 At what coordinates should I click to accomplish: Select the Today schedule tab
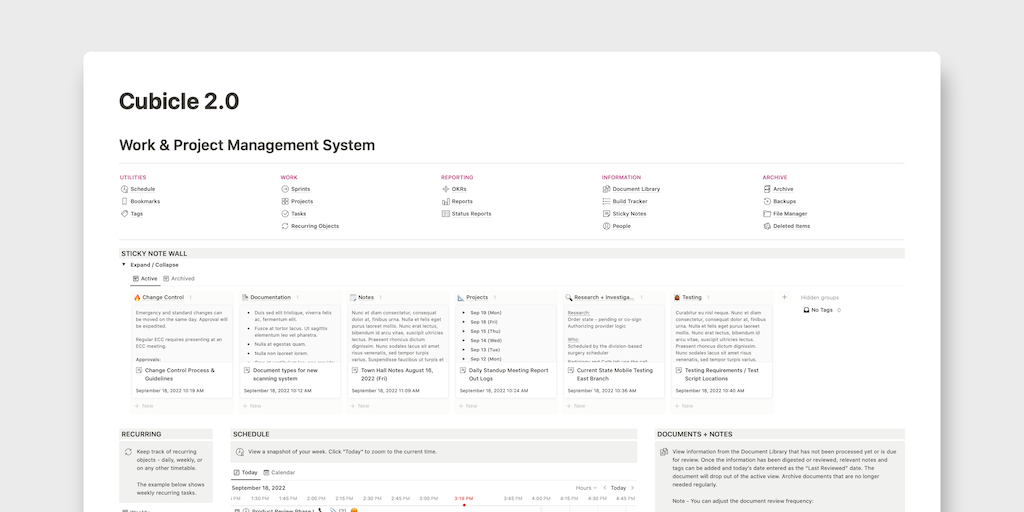tap(246, 472)
